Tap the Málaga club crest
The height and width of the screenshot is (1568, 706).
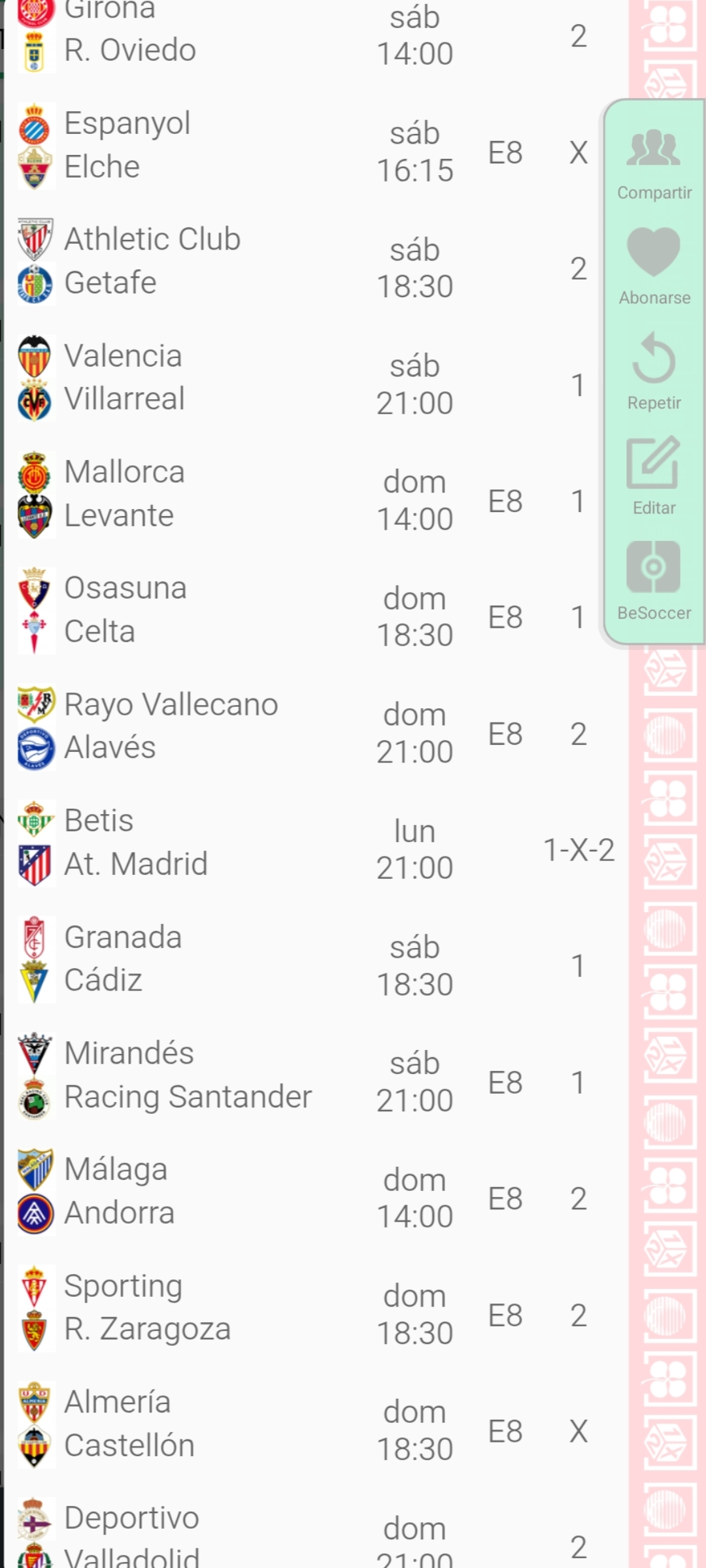35,1169
